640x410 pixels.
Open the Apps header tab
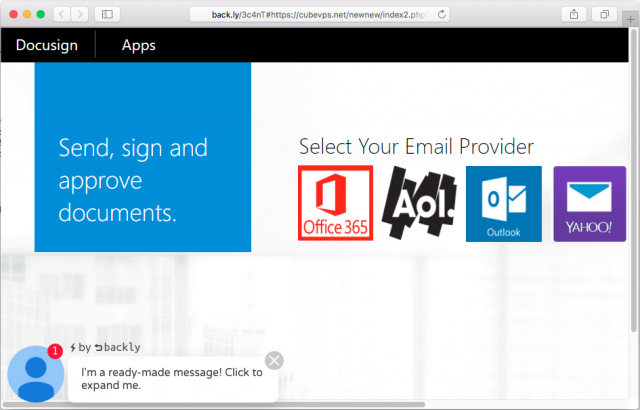(139, 45)
